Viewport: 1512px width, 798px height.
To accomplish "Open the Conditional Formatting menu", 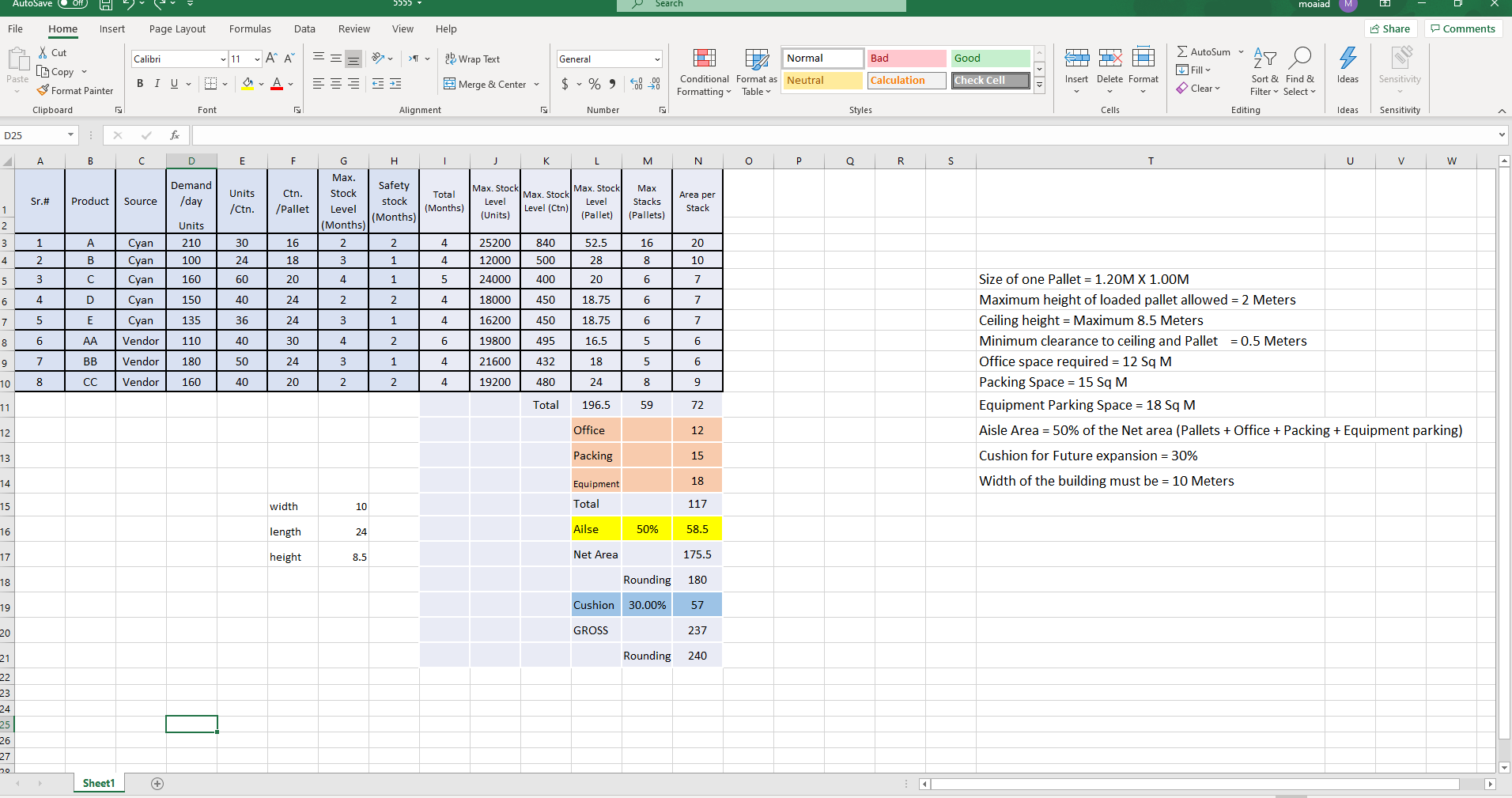I will pyautogui.click(x=702, y=71).
